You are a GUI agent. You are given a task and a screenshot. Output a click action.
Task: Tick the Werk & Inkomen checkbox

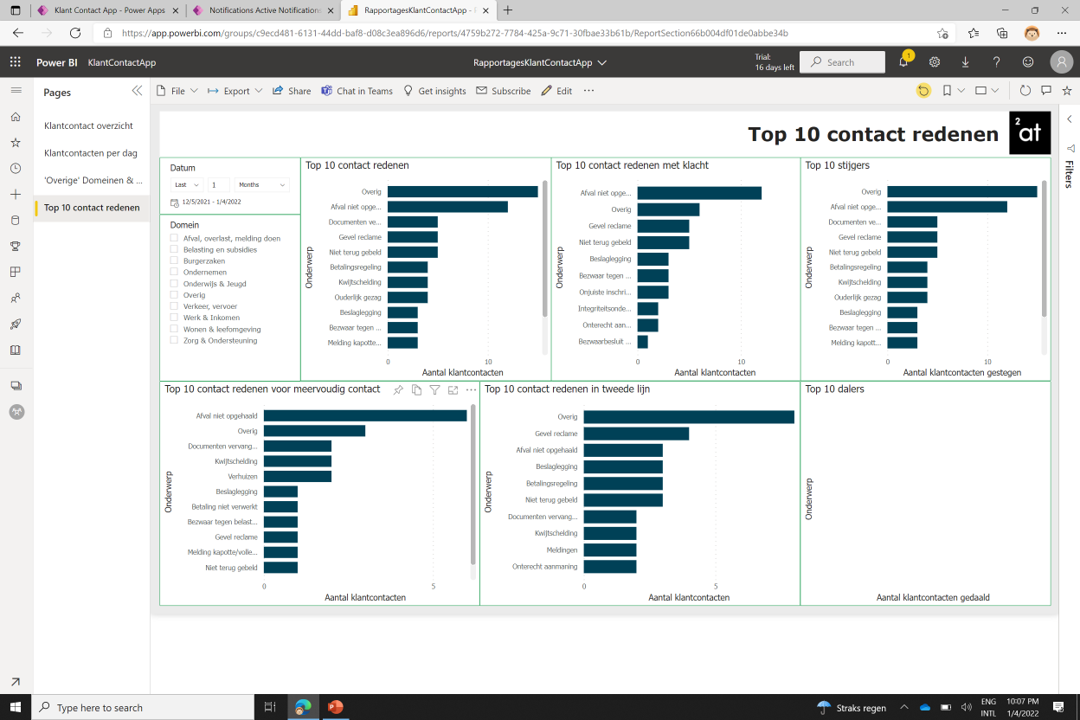point(174,318)
